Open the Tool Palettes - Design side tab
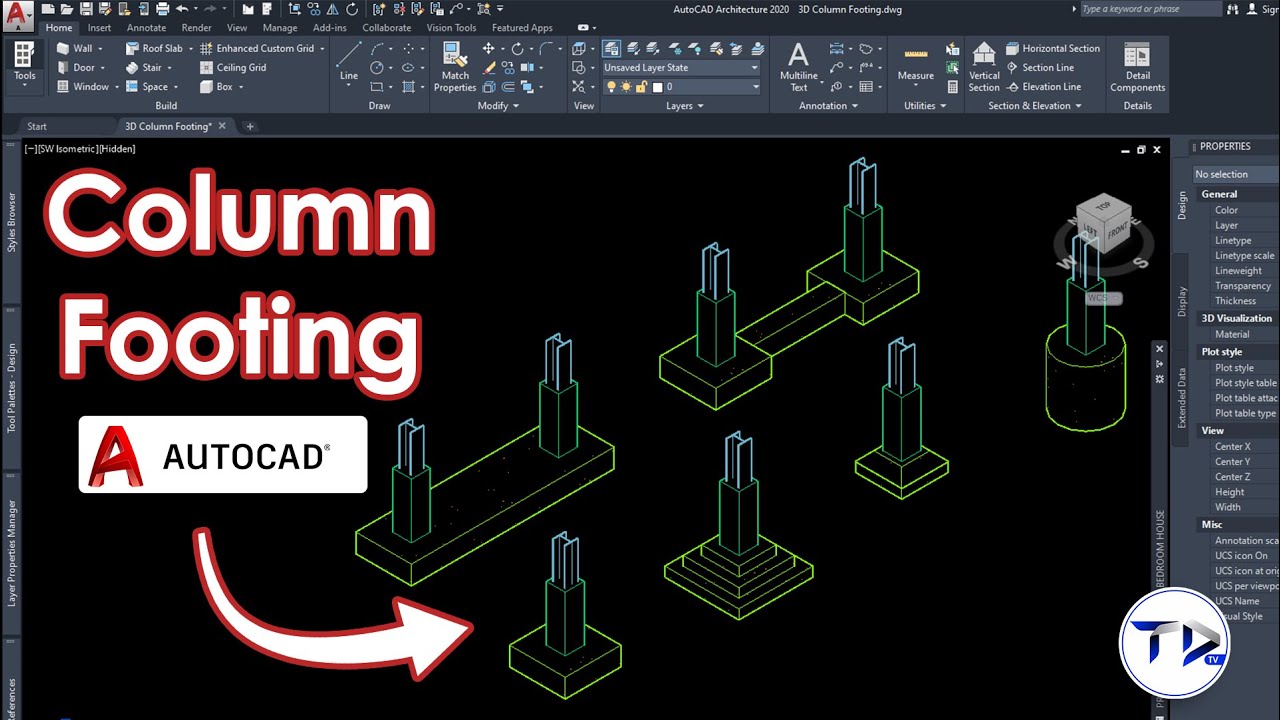Viewport: 1280px width, 720px height. coord(12,388)
